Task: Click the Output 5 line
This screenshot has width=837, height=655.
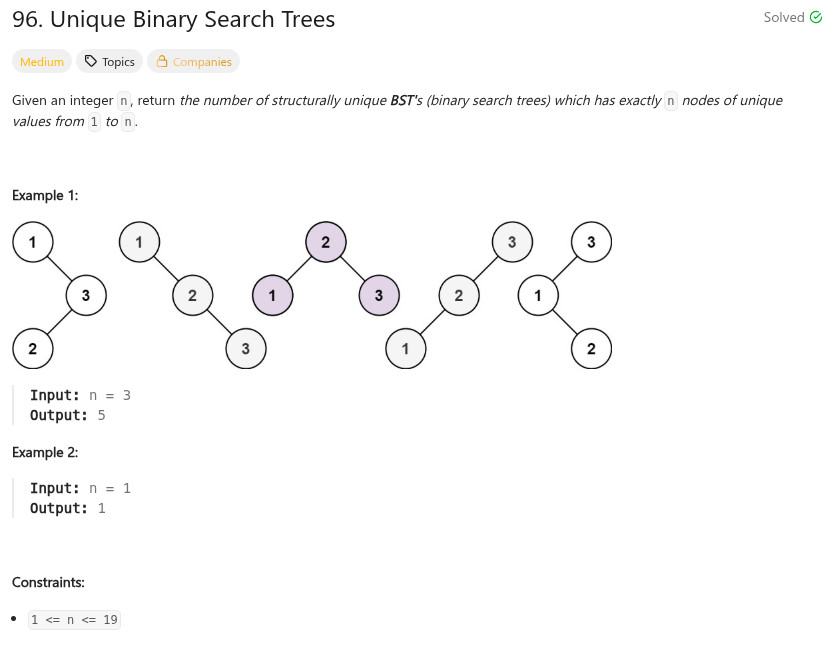Action: (x=67, y=415)
